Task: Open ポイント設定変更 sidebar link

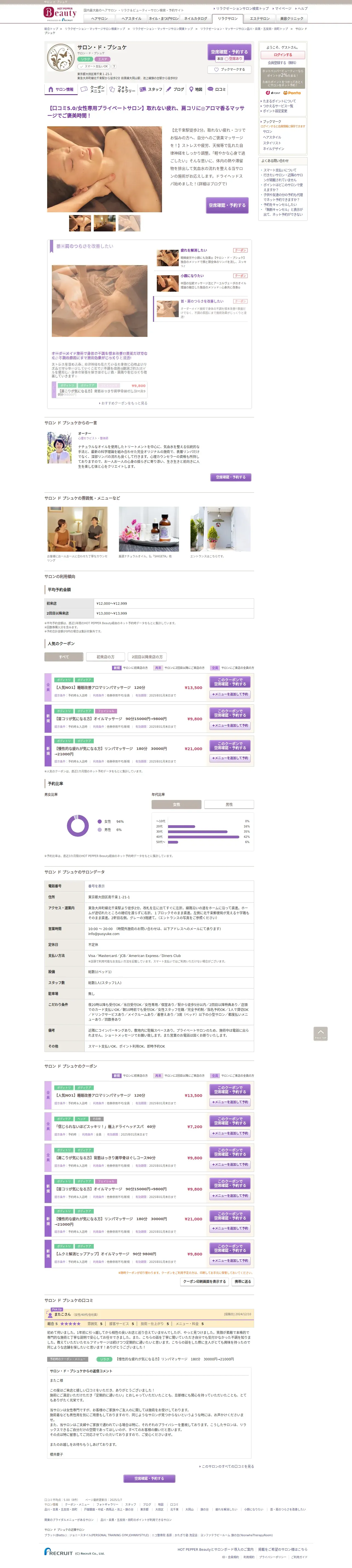Action: pyautogui.click(x=275, y=111)
